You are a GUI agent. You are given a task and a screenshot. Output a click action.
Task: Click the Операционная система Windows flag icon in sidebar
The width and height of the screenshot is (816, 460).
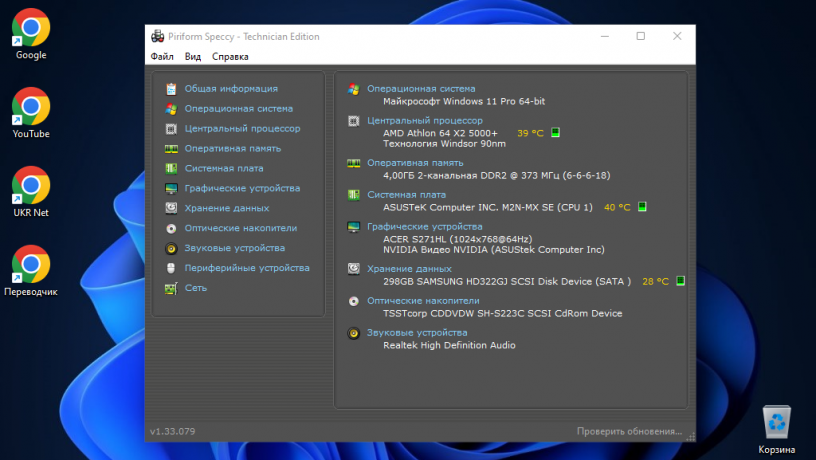[171, 109]
